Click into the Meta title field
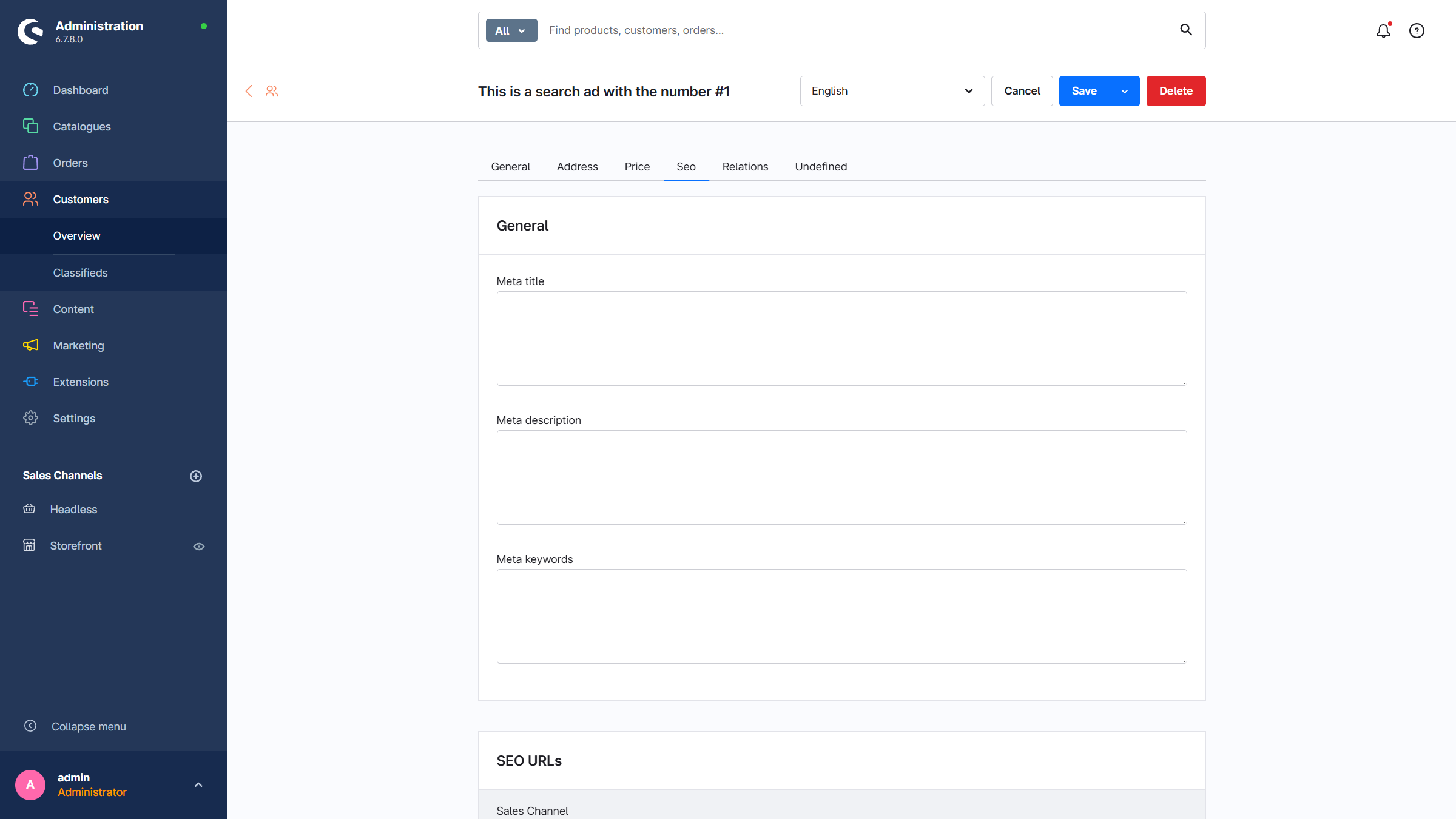The width and height of the screenshot is (1456, 819). 841,339
